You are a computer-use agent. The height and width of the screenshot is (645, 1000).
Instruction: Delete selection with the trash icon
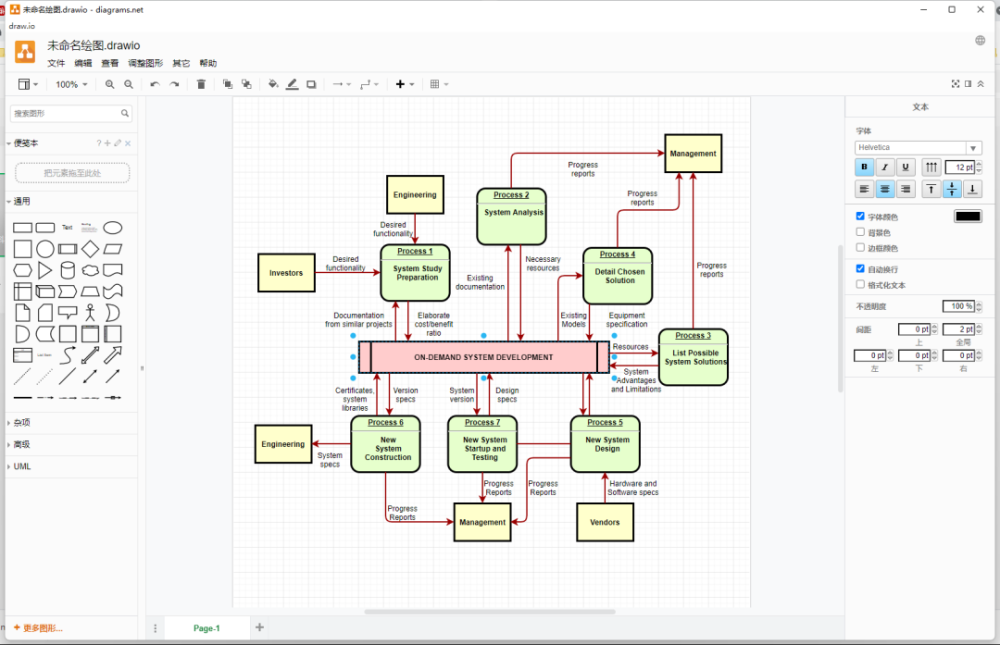pyautogui.click(x=201, y=84)
